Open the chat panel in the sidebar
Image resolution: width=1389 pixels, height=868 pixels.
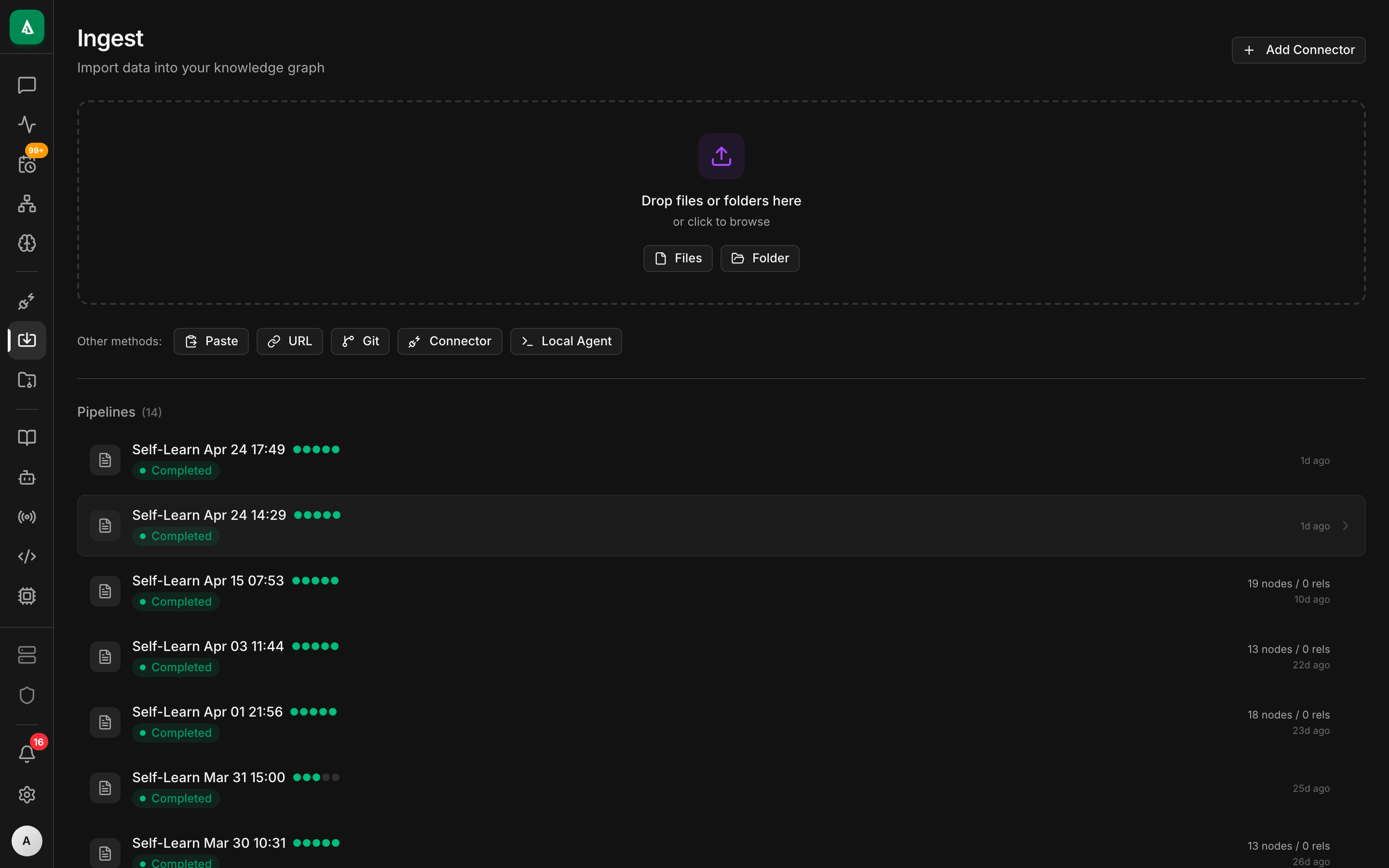click(x=27, y=85)
